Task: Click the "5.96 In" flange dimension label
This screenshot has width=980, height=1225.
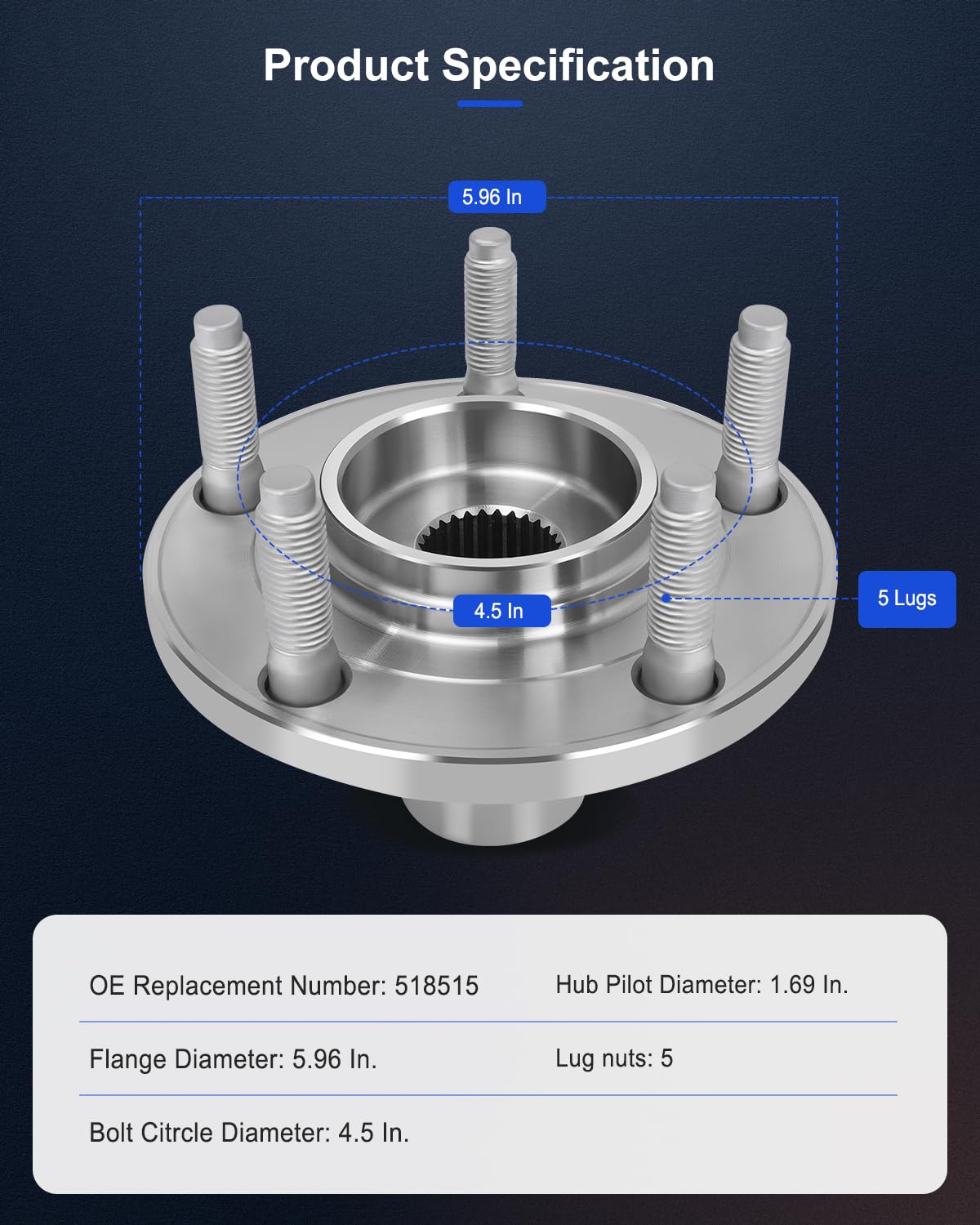Action: coord(497,197)
